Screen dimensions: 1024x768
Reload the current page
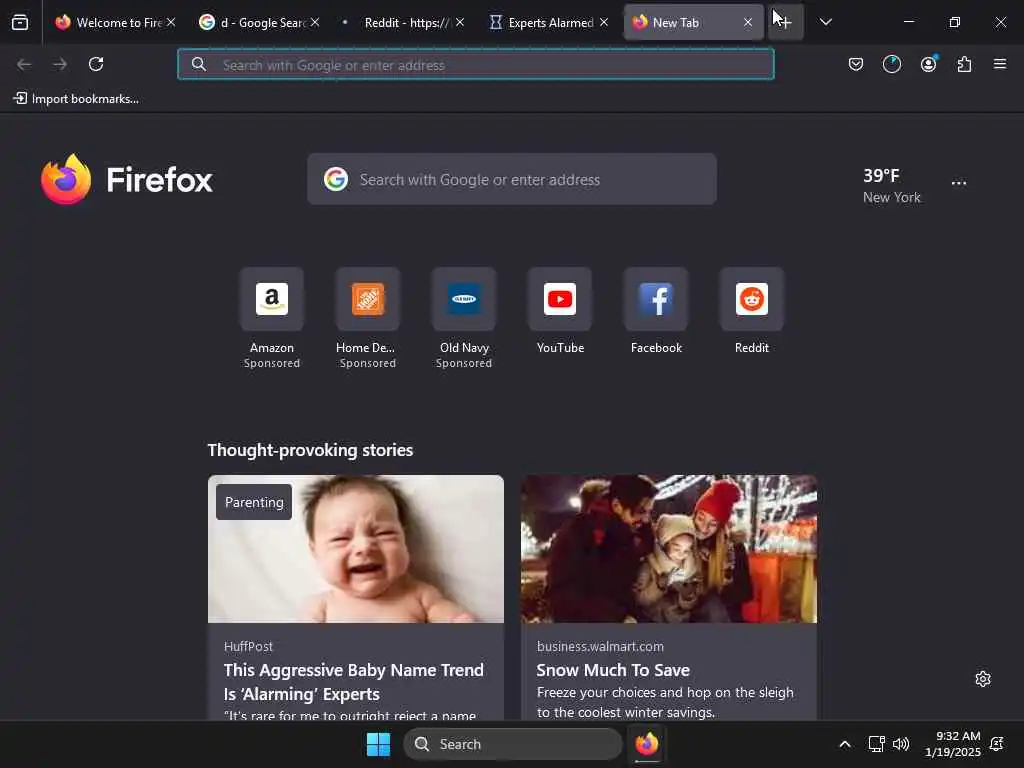96,64
